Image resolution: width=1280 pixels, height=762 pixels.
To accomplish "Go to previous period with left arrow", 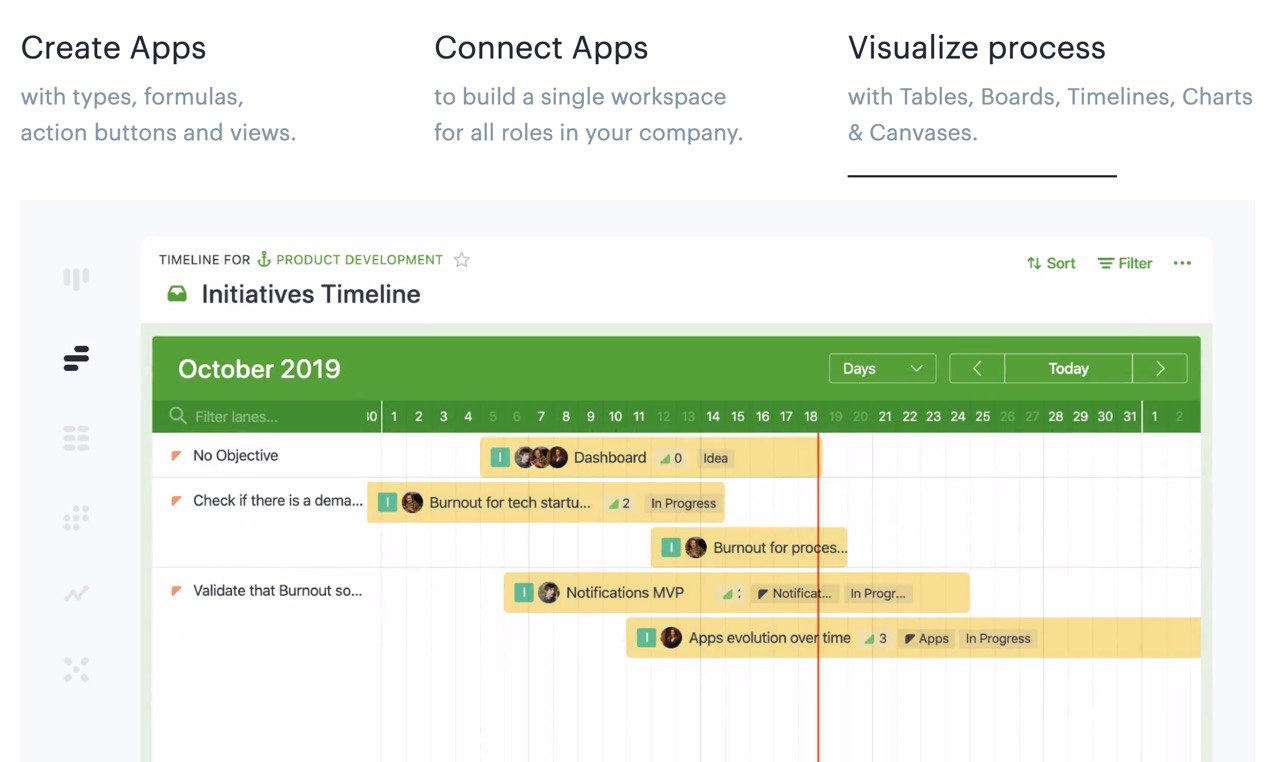I will pos(977,369).
